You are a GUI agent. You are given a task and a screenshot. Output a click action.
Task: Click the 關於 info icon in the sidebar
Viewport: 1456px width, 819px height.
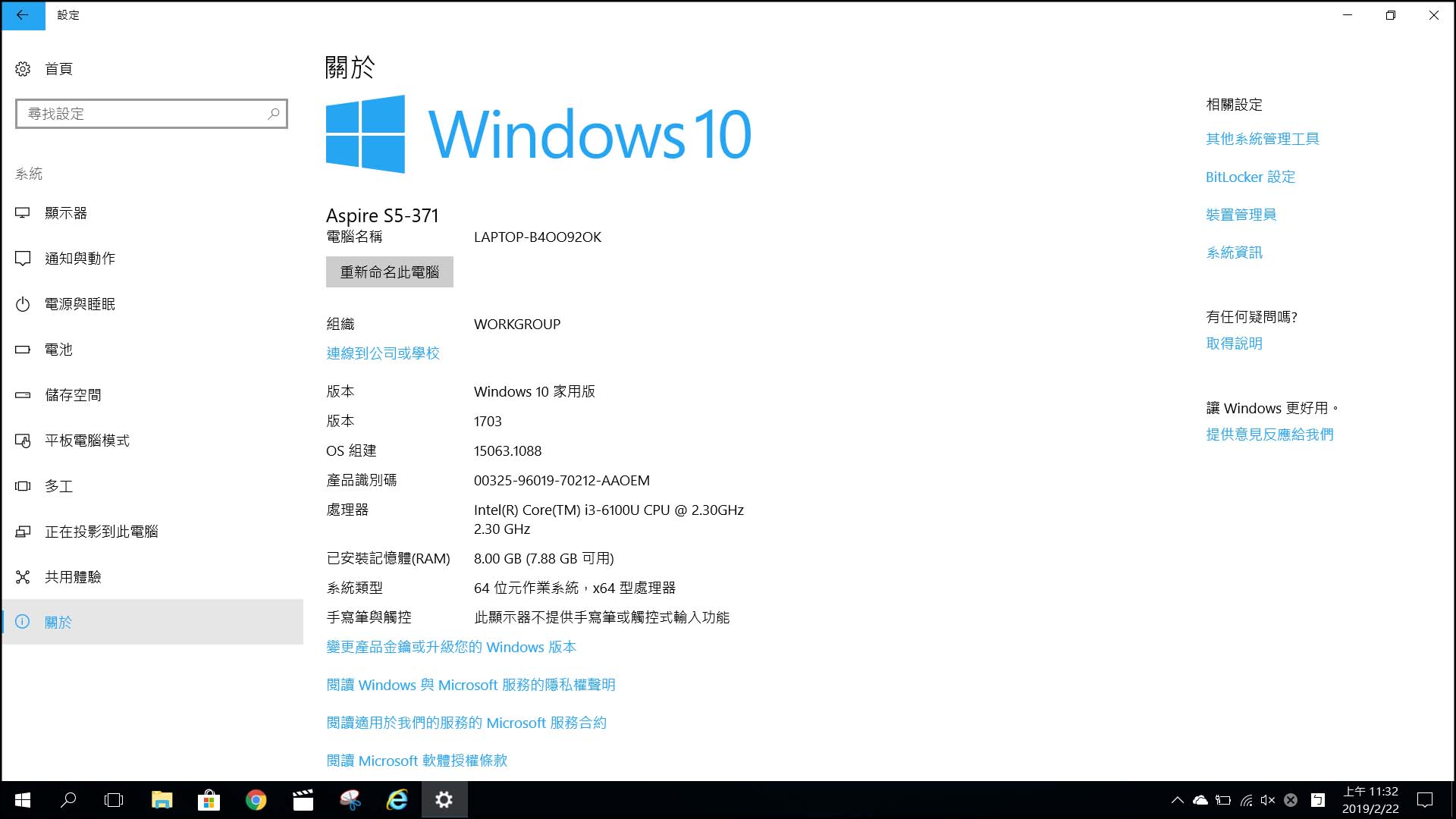point(23,622)
